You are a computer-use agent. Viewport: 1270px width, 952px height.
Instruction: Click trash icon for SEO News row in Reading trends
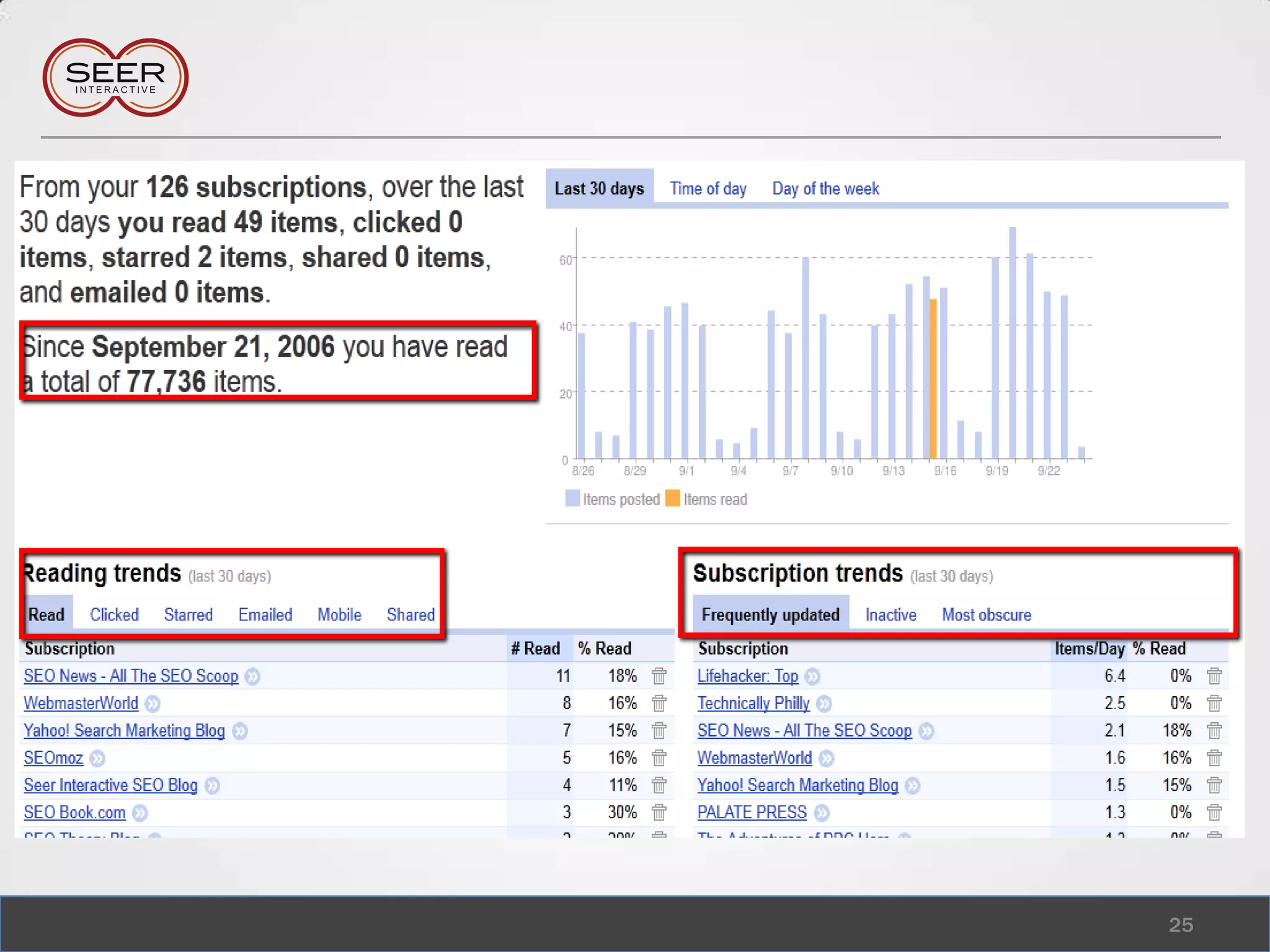(659, 676)
